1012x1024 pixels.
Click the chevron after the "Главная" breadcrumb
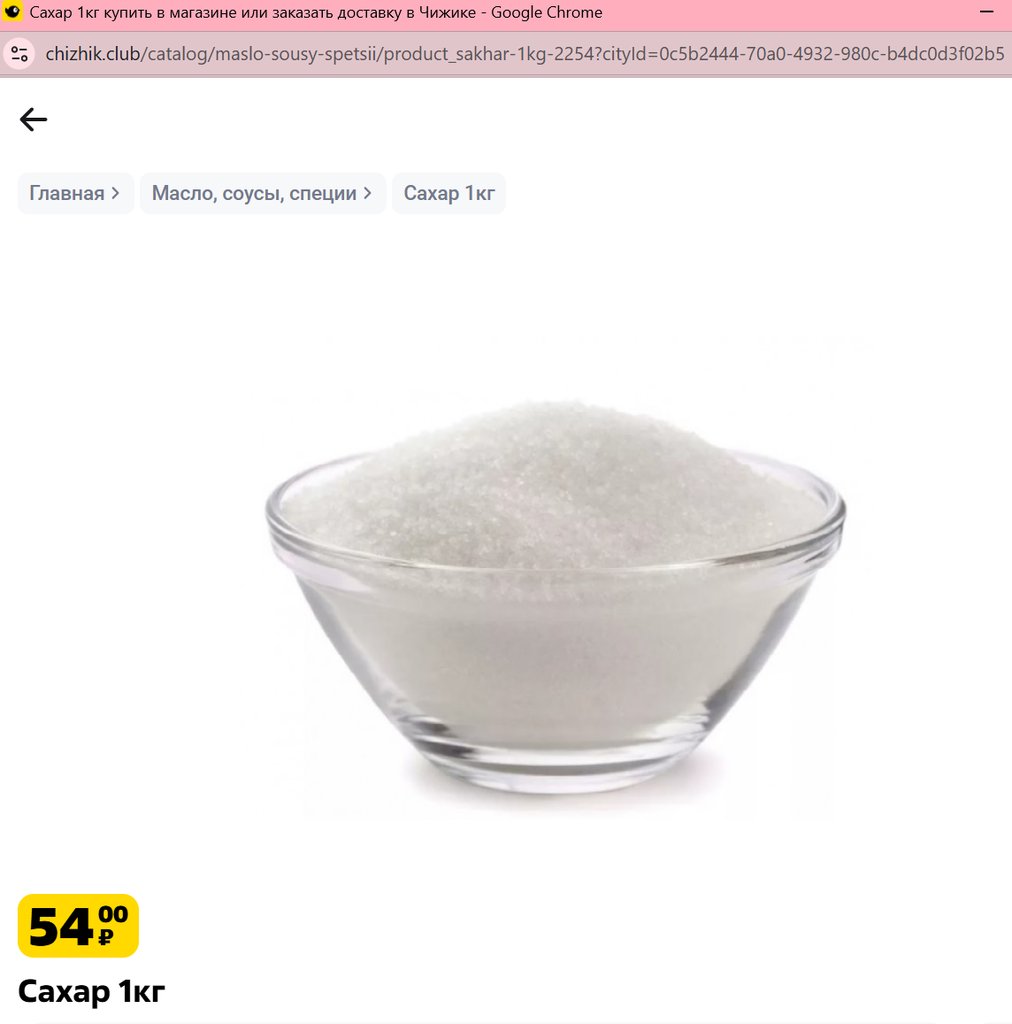pos(116,193)
